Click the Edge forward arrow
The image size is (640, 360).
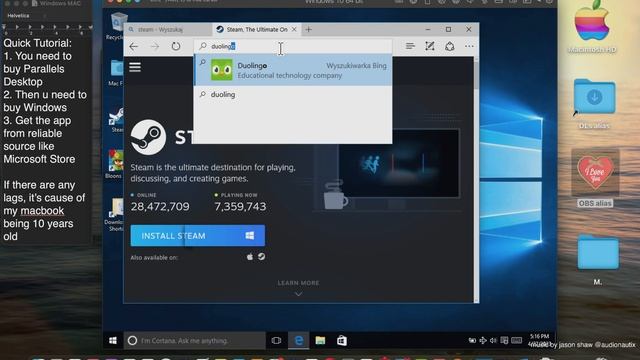155,46
